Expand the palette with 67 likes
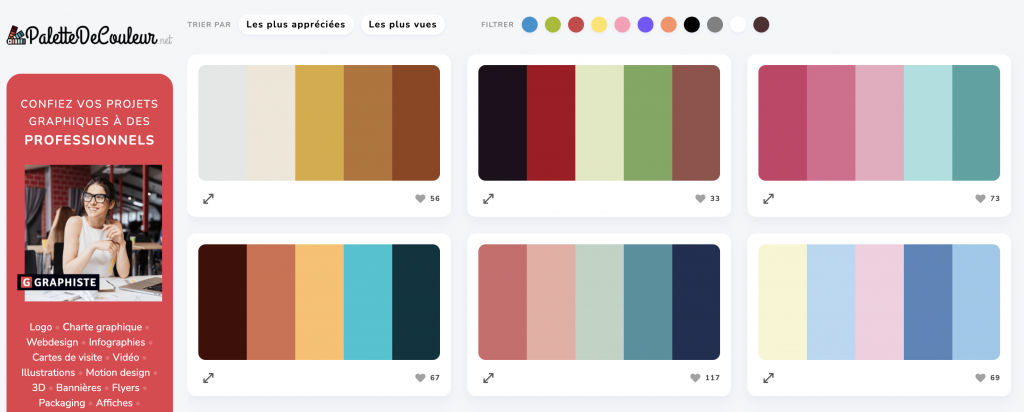 coord(208,378)
